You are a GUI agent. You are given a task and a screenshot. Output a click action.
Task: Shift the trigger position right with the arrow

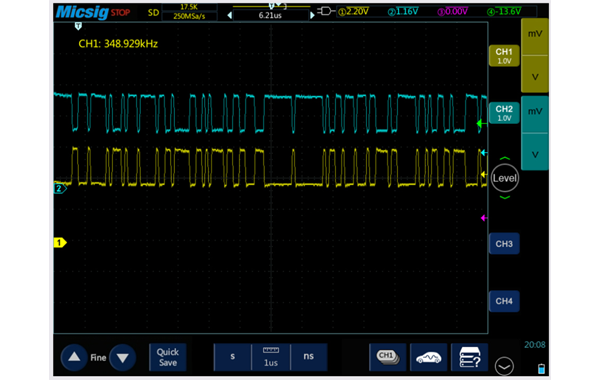312,15
